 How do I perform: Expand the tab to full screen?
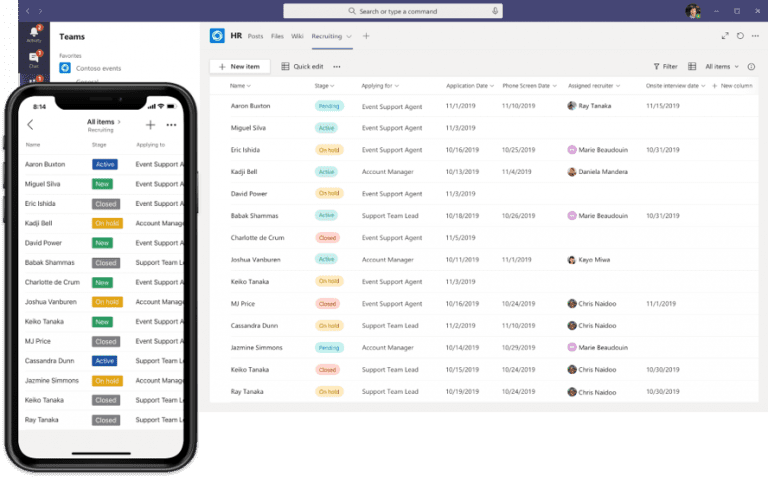pos(725,36)
